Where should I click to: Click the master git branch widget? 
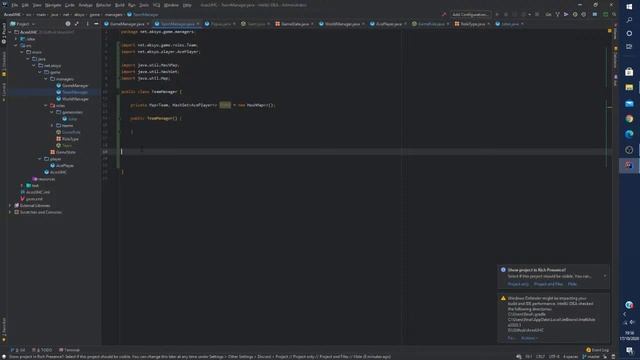[591, 357]
